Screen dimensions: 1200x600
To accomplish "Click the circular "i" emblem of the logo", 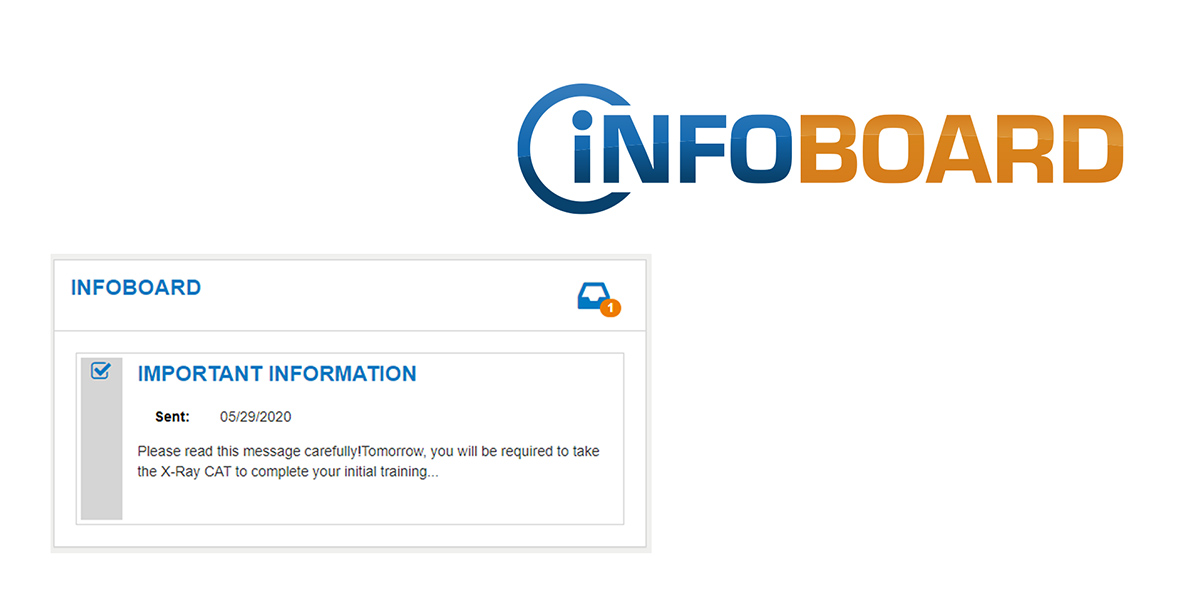I will [575, 148].
